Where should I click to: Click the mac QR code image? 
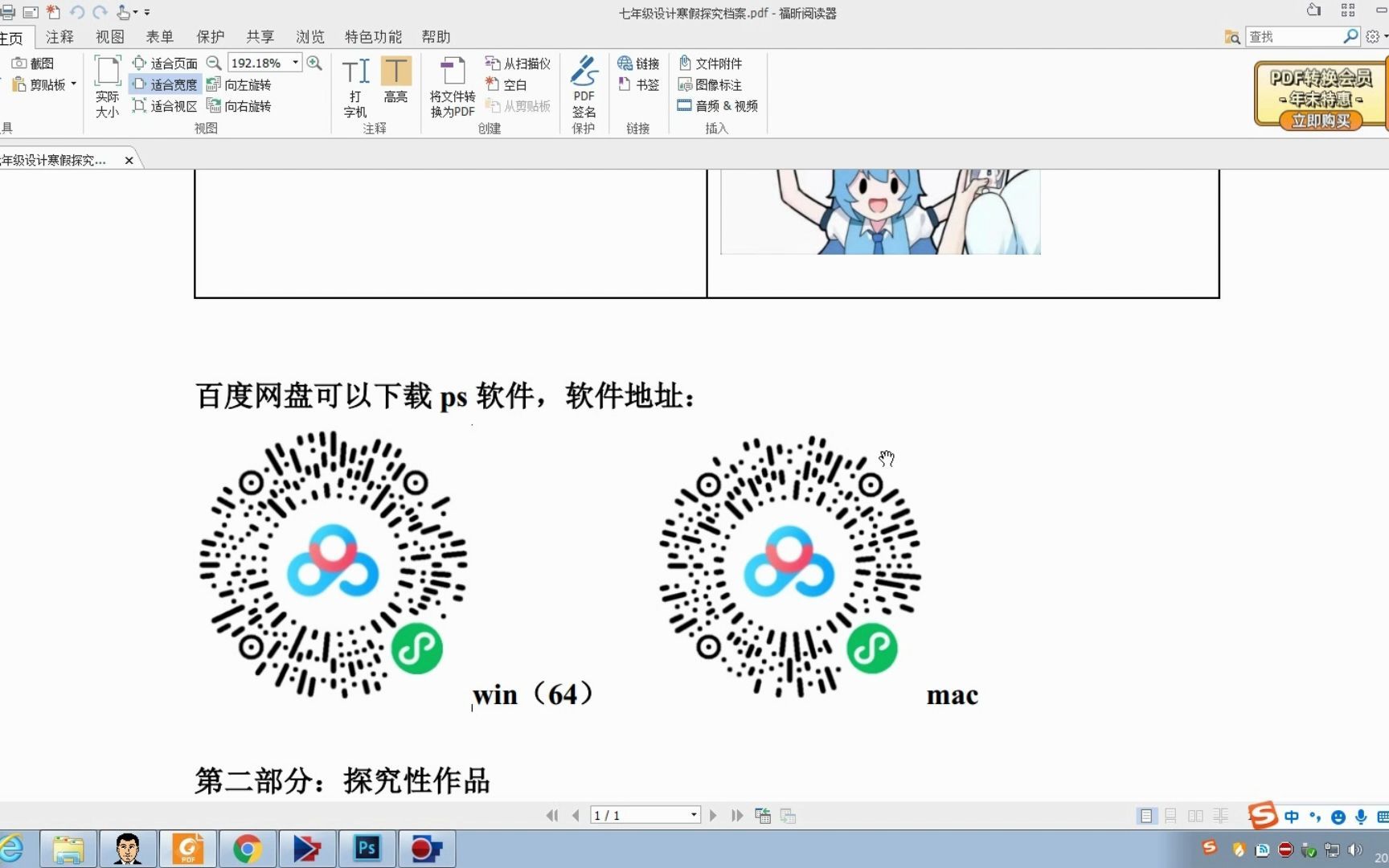click(x=789, y=566)
